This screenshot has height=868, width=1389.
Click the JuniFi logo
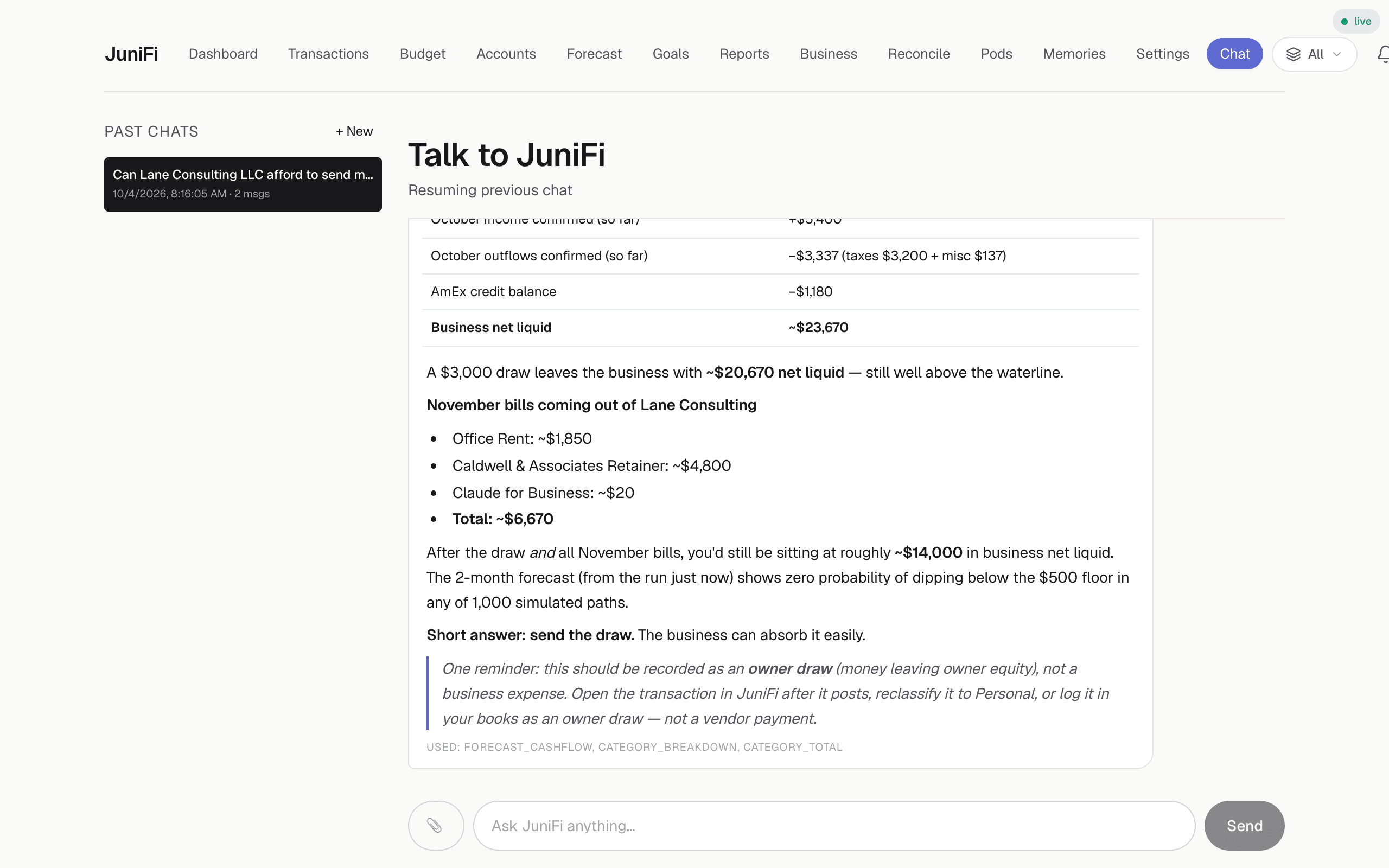pos(131,54)
